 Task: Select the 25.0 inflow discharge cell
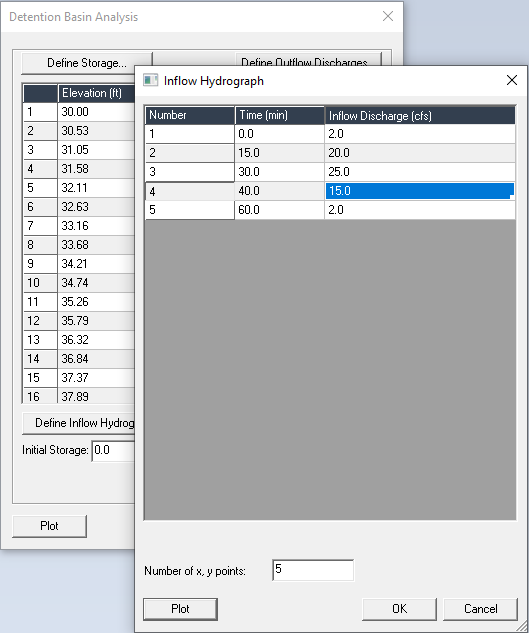click(420, 172)
